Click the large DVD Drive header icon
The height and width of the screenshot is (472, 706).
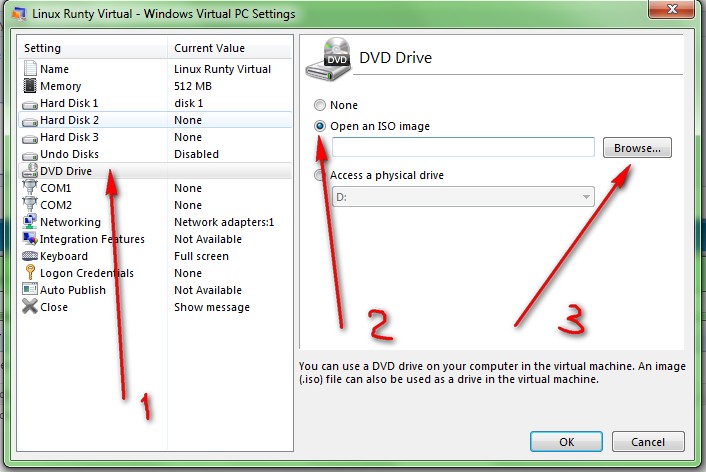click(328, 59)
